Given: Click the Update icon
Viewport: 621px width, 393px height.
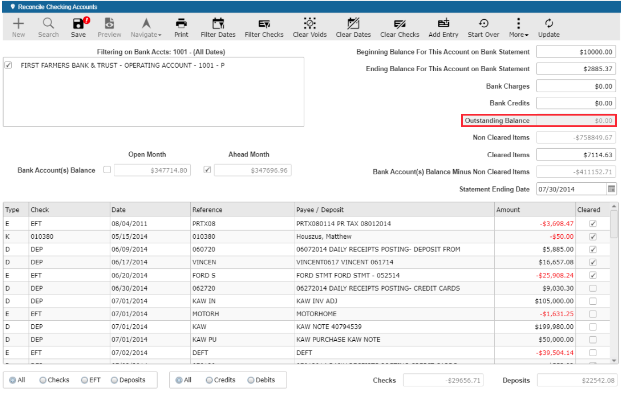Looking at the screenshot, I should coord(549,27).
